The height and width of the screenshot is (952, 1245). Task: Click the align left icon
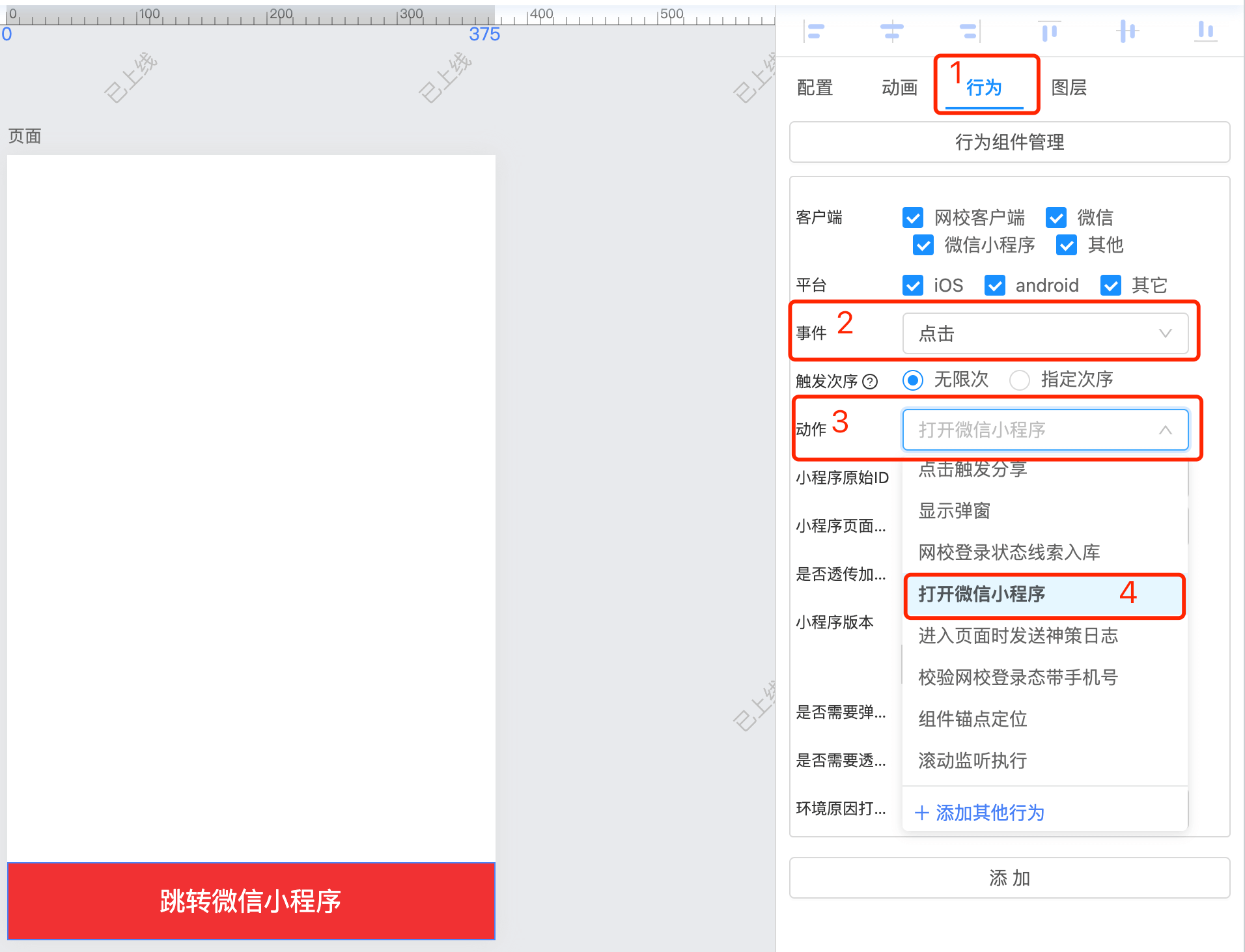(x=814, y=31)
